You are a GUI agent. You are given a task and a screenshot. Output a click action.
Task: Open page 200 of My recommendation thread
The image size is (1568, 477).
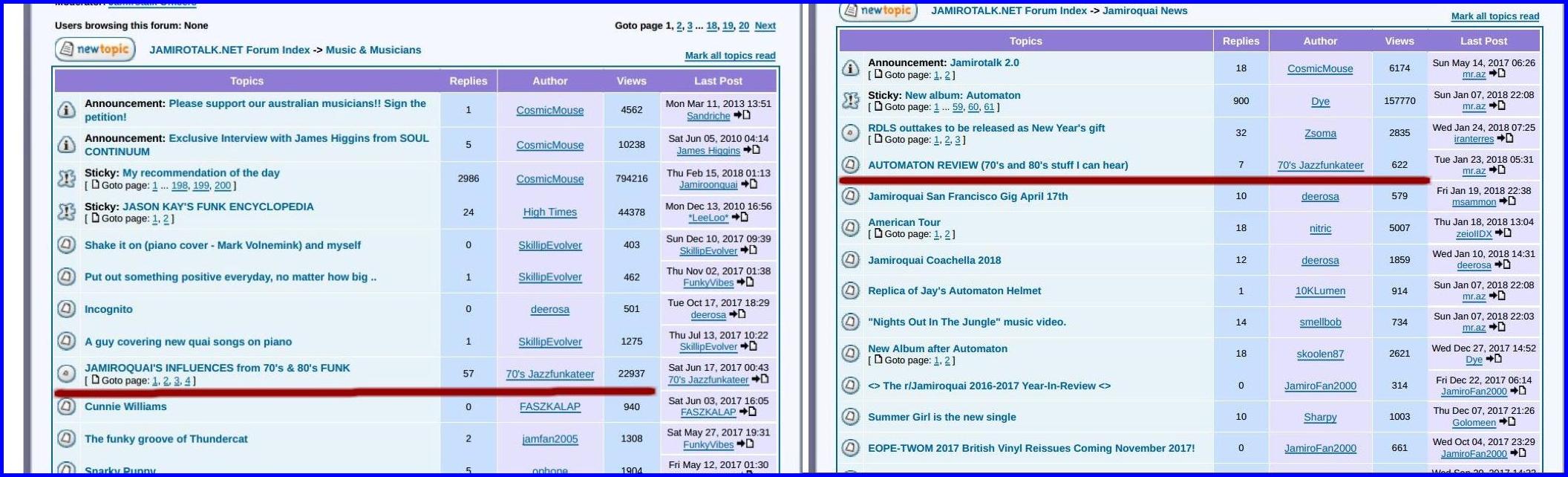223,186
